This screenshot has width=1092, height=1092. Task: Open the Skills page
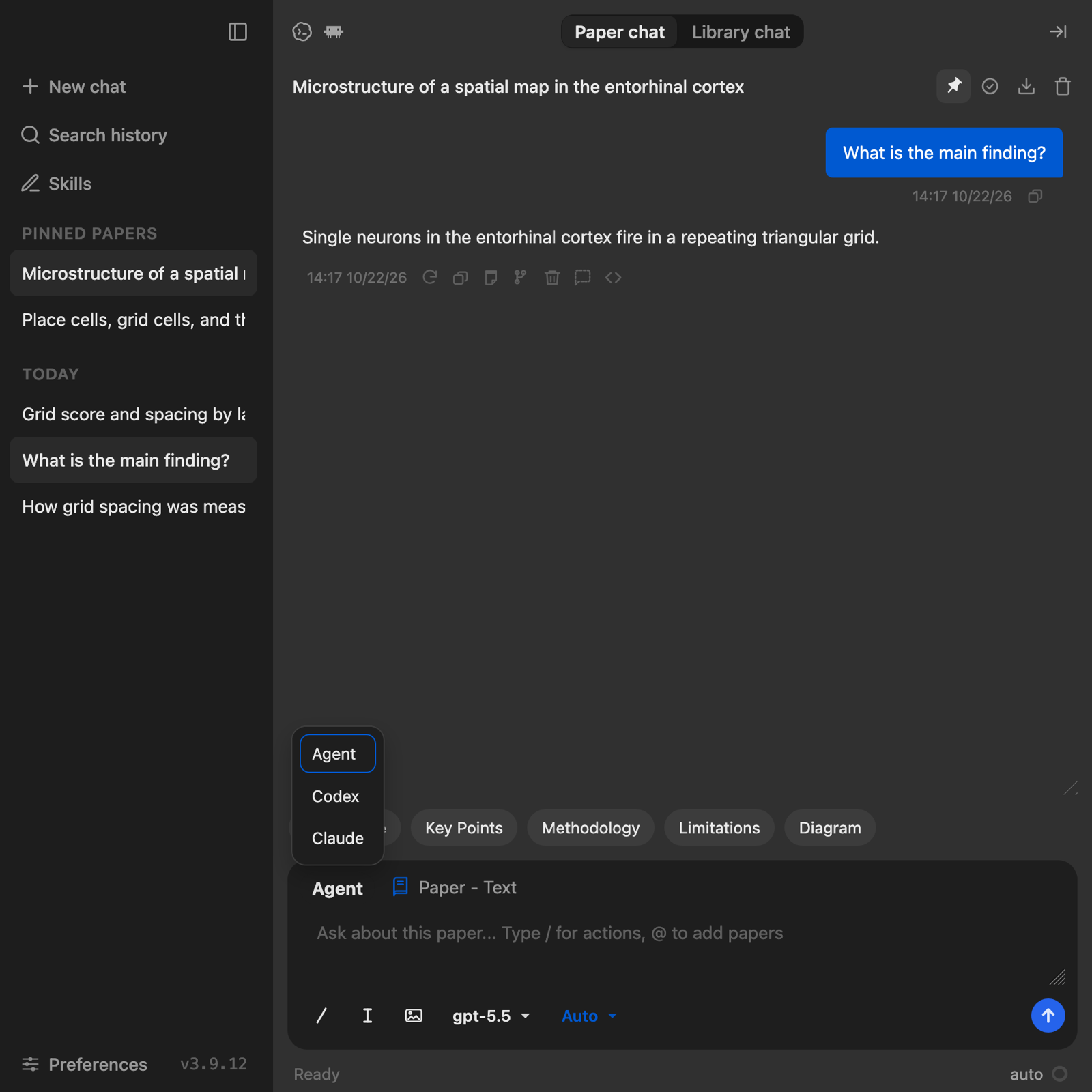tap(57, 184)
